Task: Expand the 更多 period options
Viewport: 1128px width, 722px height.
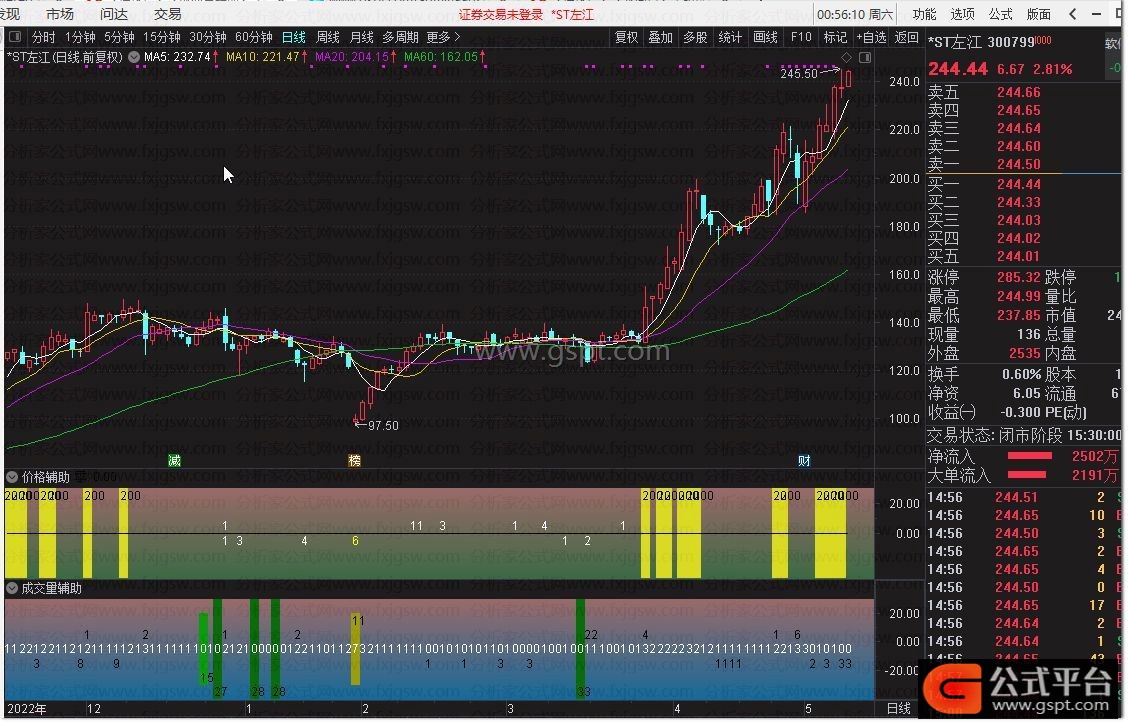Action: coord(443,37)
